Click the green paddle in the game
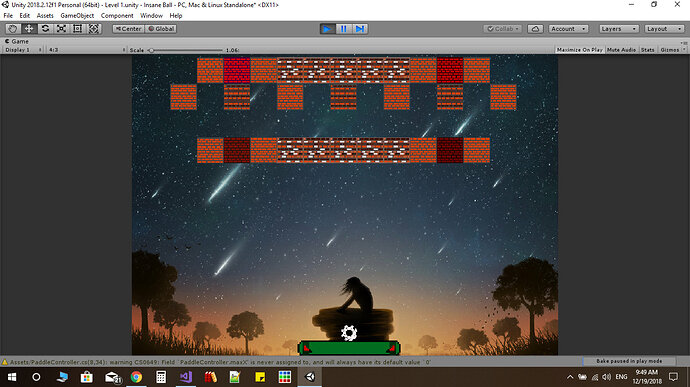Screen dimensions: 690x387 (x=349, y=348)
